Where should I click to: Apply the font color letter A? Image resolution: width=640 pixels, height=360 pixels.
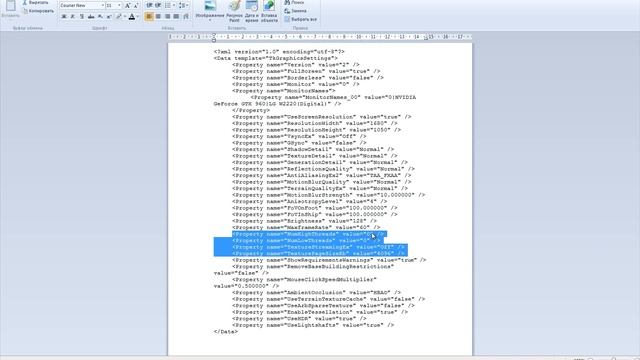131,17
